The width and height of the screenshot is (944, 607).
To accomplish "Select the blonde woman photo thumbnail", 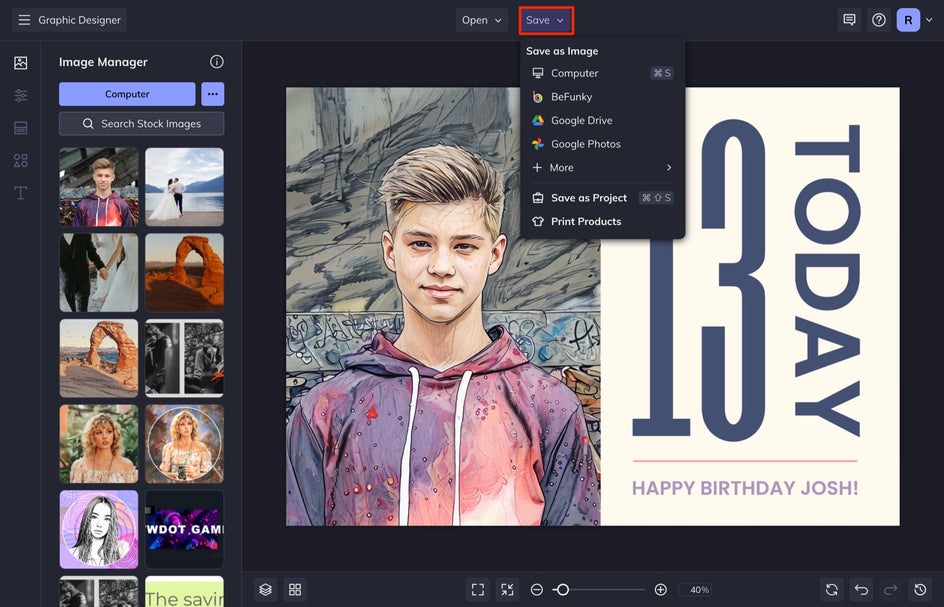I will tap(99, 443).
